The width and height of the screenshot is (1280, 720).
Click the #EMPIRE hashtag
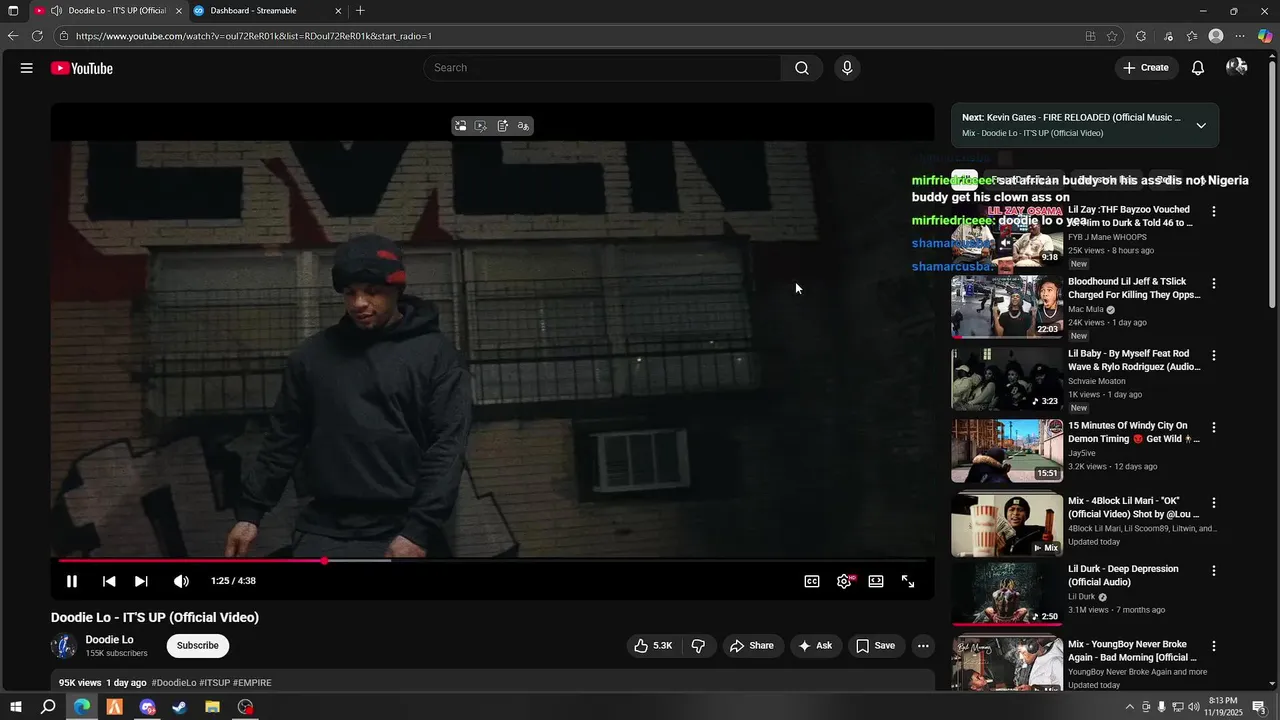pos(252,683)
